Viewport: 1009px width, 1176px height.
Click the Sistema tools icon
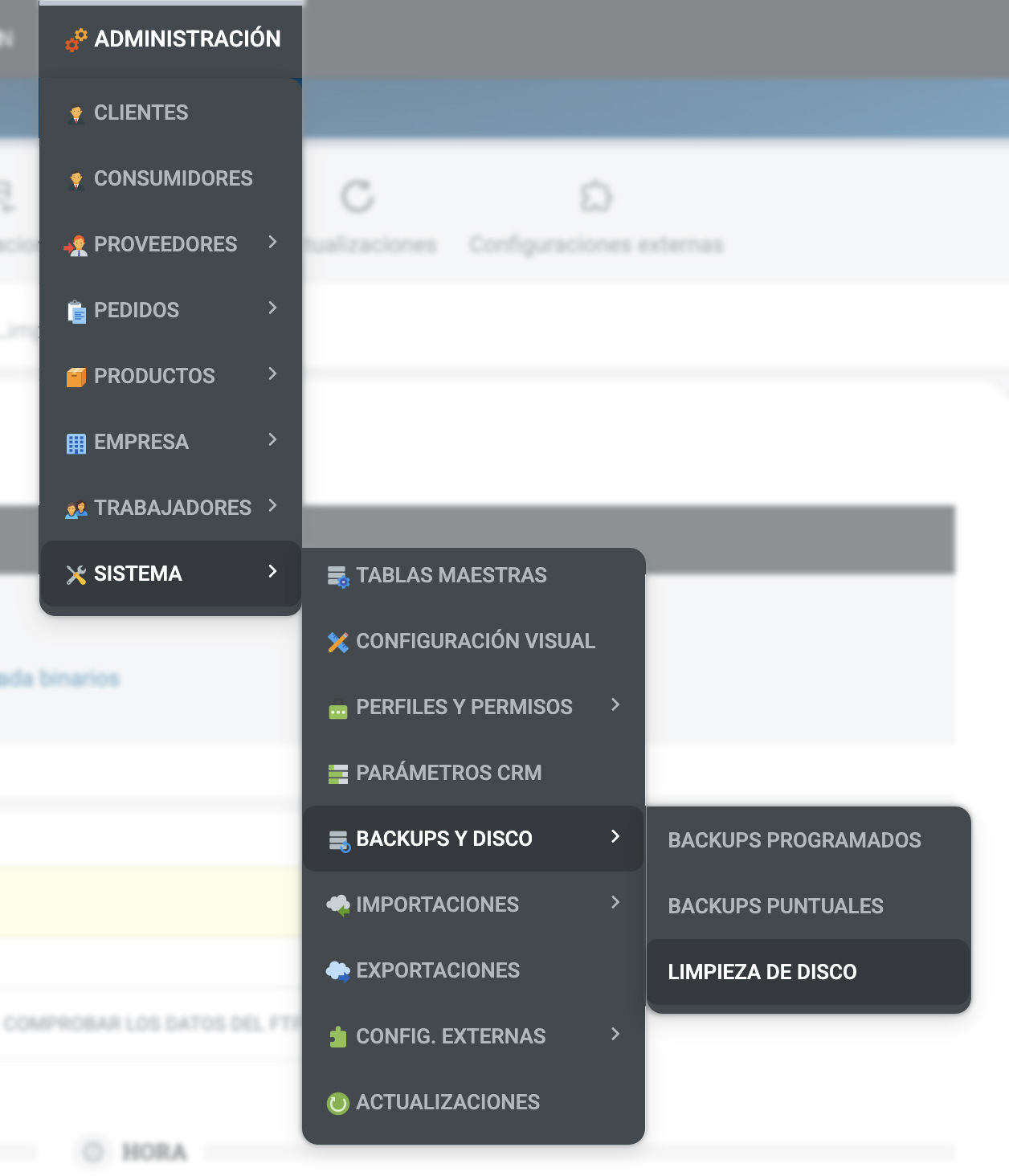(x=76, y=574)
